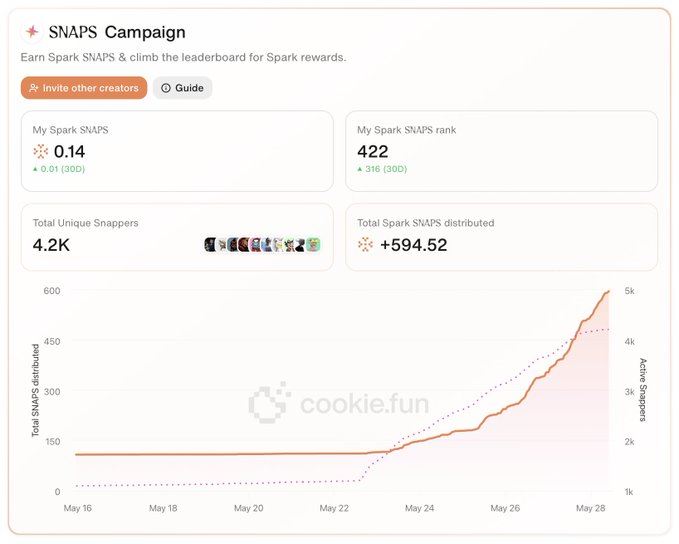
Task: Click the green 316 (30D) rank change
Action: pyautogui.click(x=382, y=169)
